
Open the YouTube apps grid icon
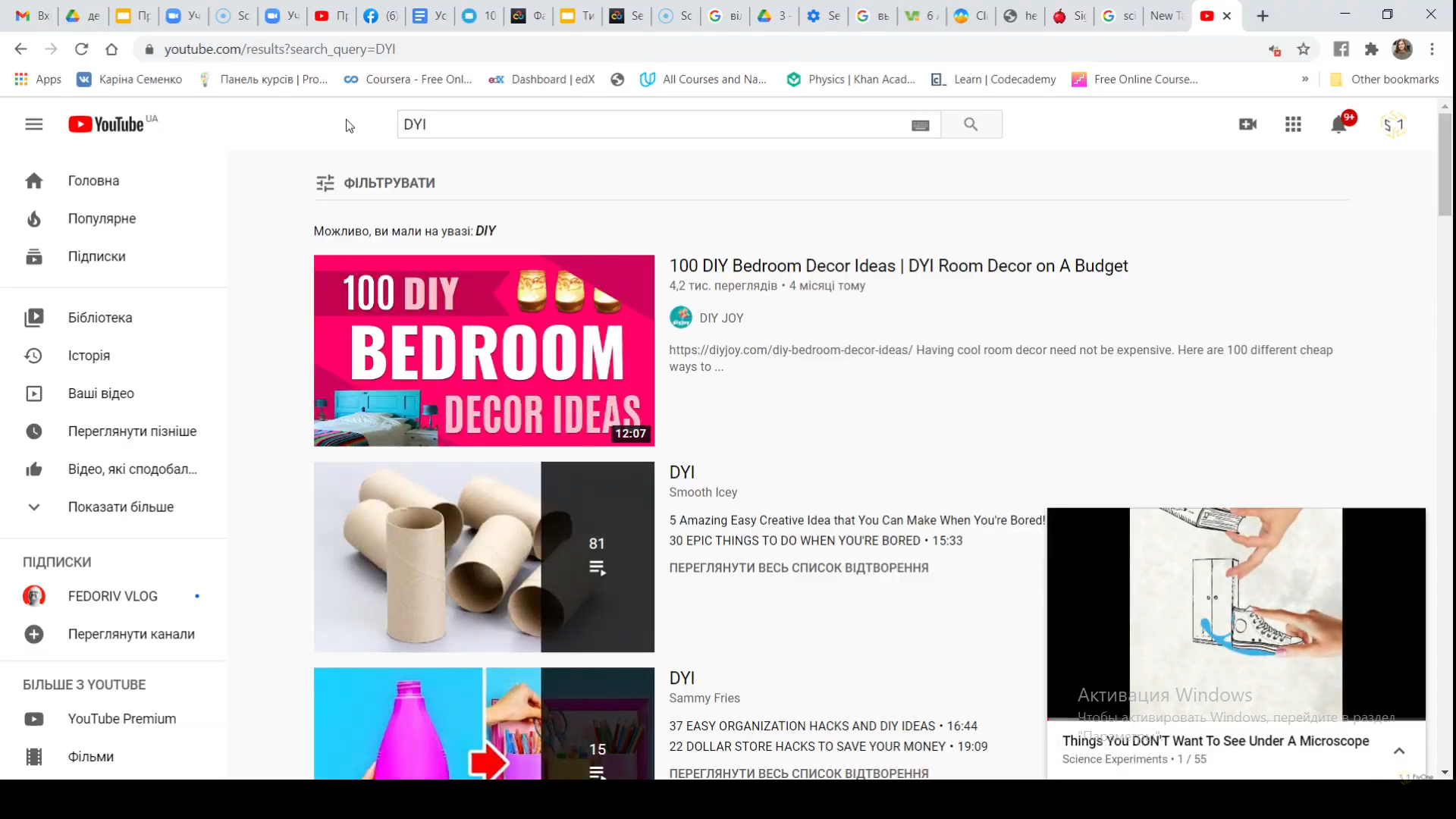[1293, 124]
